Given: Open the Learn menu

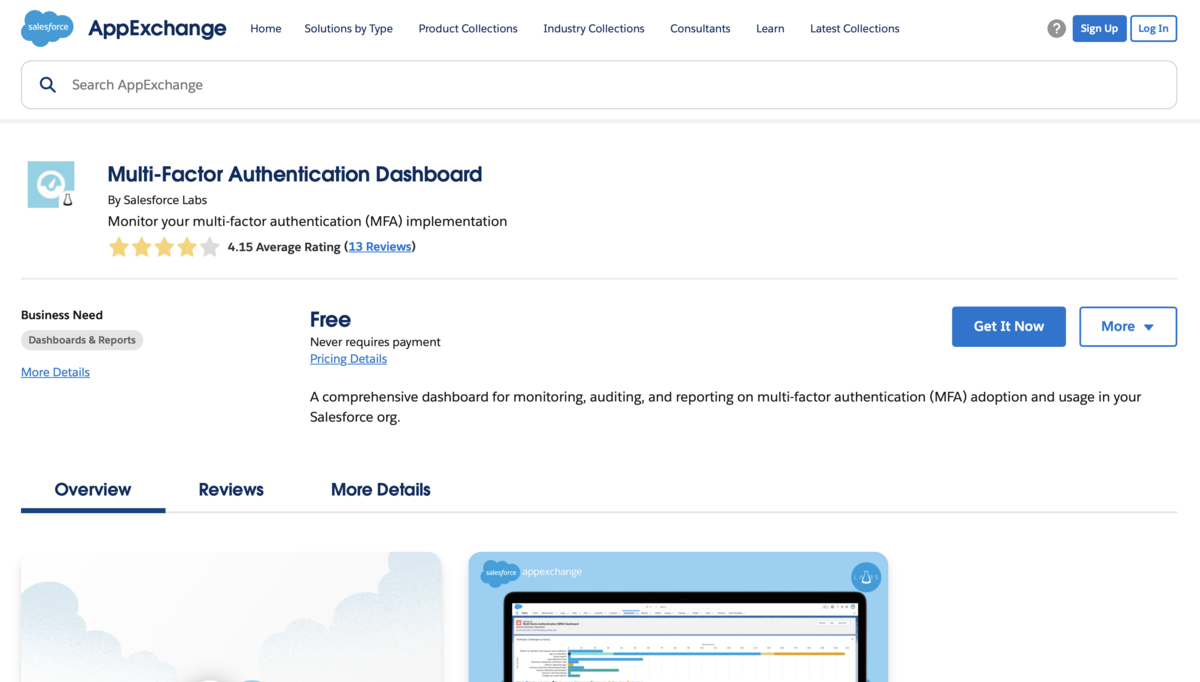Looking at the screenshot, I should coord(770,28).
